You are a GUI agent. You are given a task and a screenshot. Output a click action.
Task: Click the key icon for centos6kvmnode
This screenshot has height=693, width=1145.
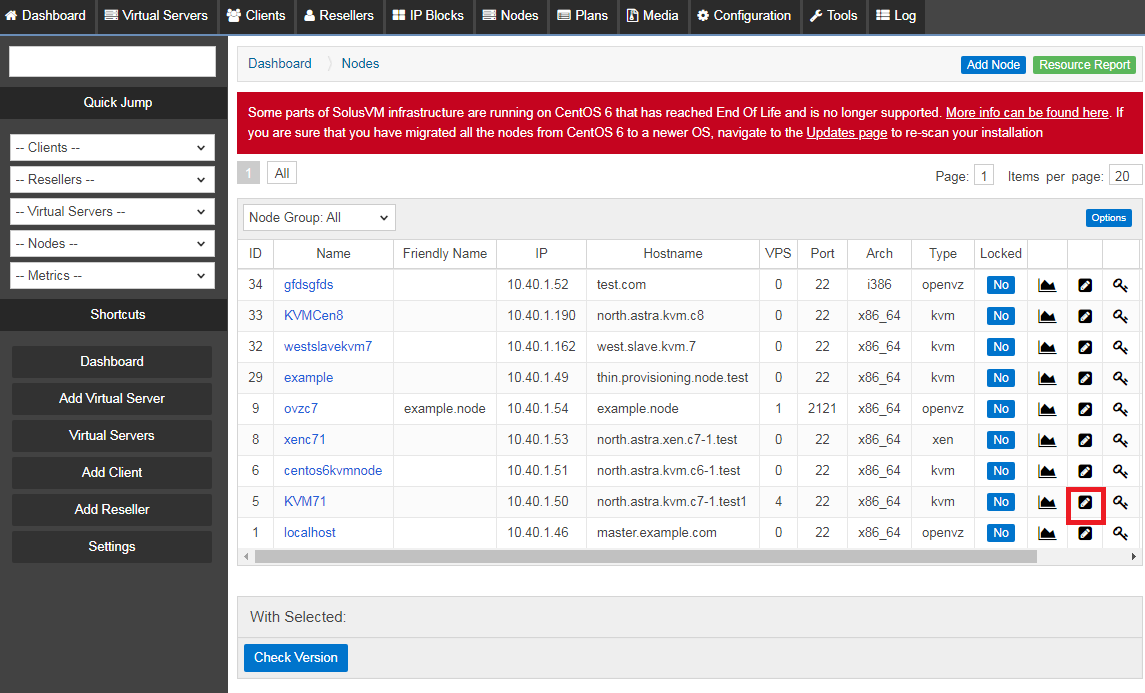1119,470
